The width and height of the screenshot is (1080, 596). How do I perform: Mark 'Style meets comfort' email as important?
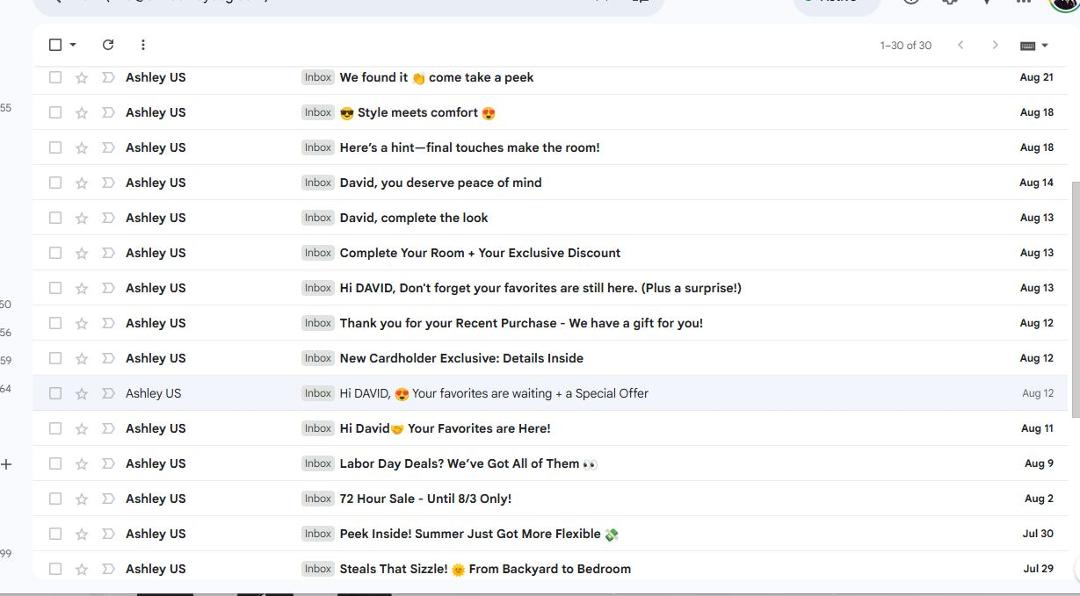[107, 113]
